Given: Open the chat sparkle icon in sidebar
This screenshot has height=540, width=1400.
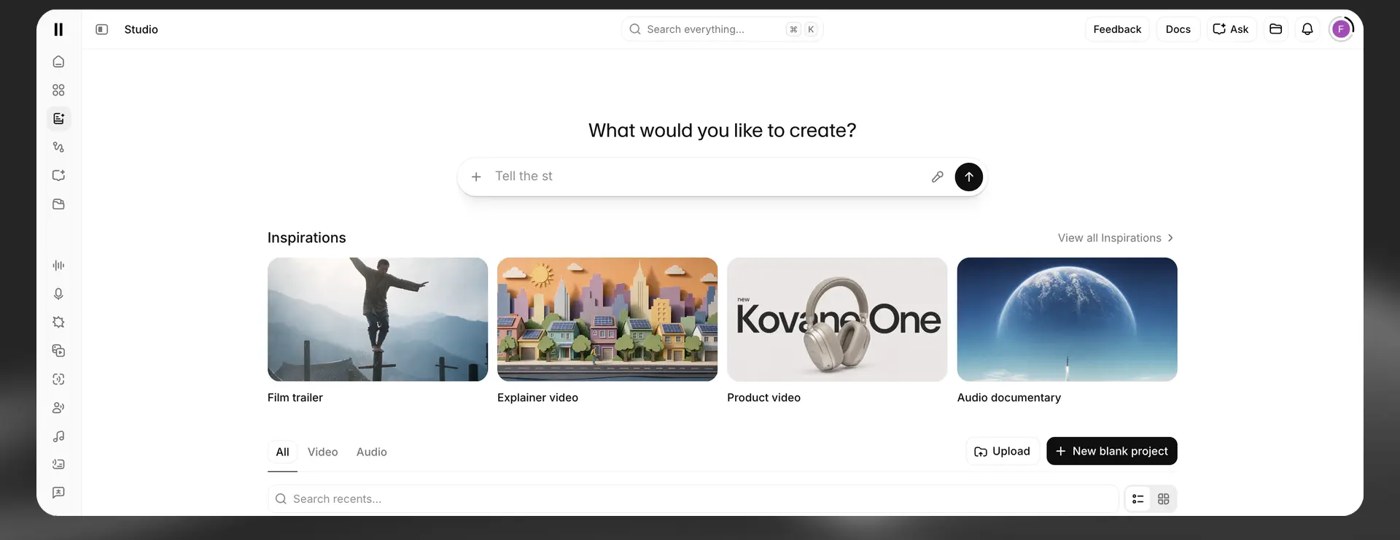Looking at the screenshot, I should pos(58,175).
